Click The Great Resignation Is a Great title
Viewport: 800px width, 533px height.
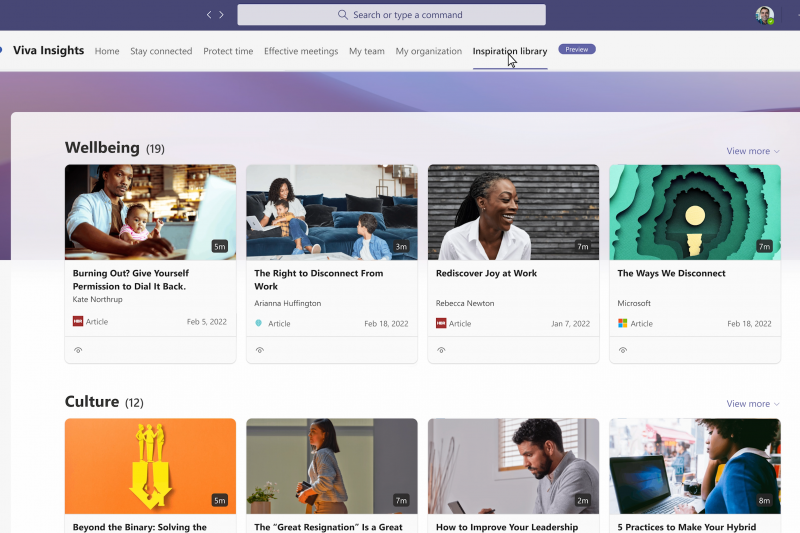[x=329, y=527]
